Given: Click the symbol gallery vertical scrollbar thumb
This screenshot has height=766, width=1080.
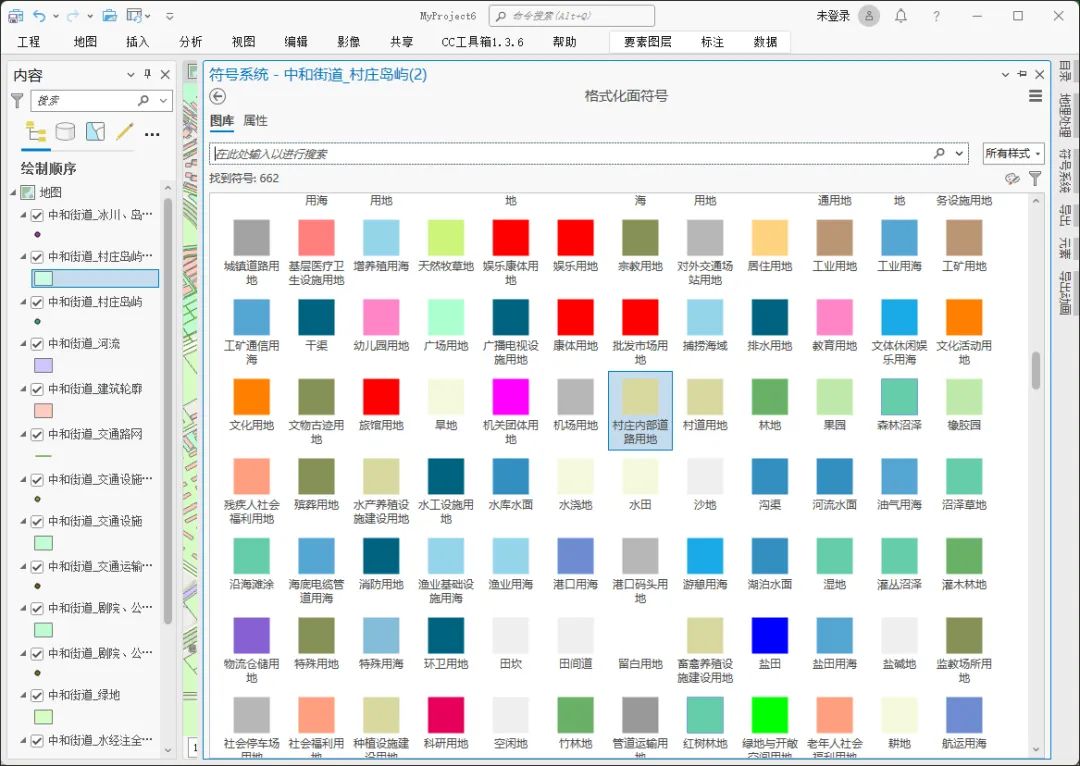Looking at the screenshot, I should [x=1035, y=371].
